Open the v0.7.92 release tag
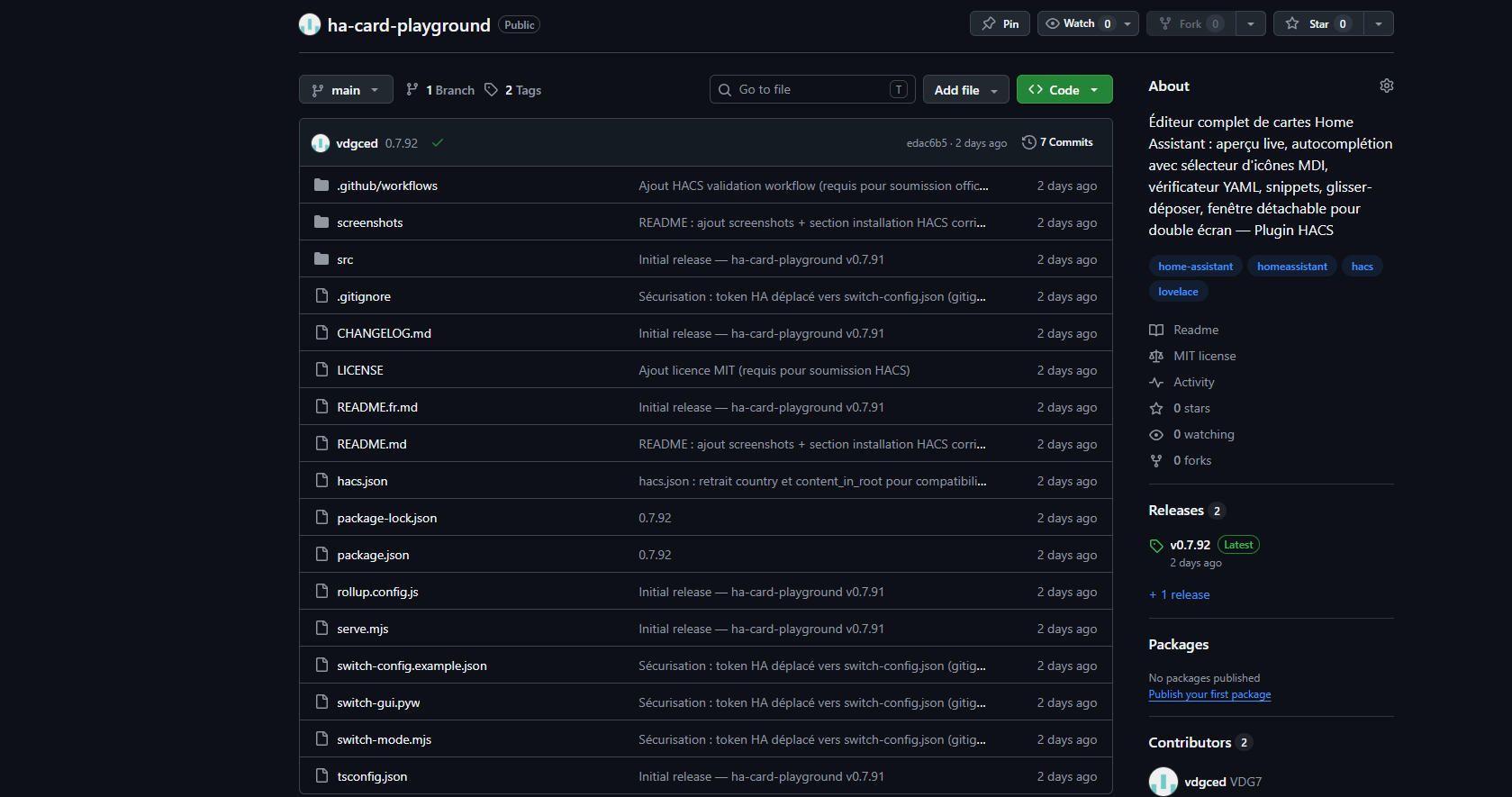Image resolution: width=1512 pixels, height=797 pixels. pos(1190,545)
